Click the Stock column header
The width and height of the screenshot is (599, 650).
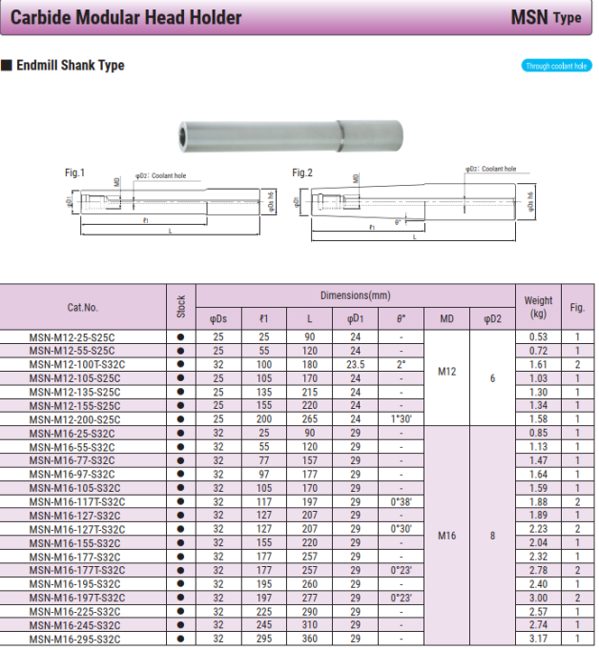point(181,307)
